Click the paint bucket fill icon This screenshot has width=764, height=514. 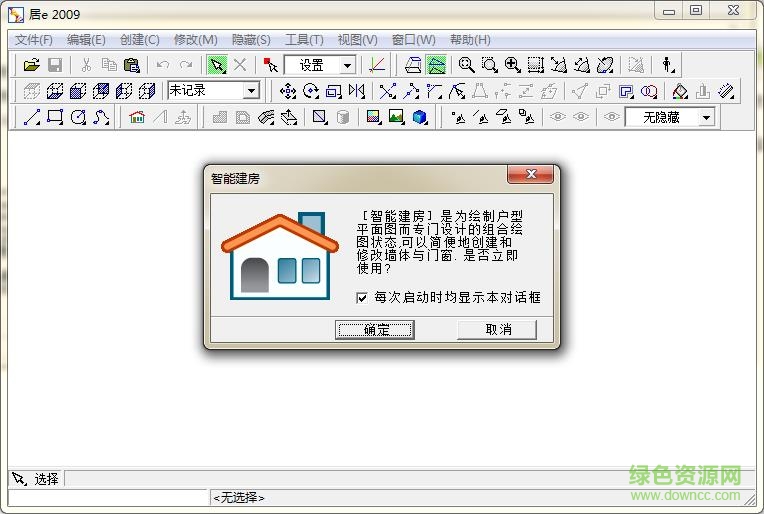tap(680, 91)
